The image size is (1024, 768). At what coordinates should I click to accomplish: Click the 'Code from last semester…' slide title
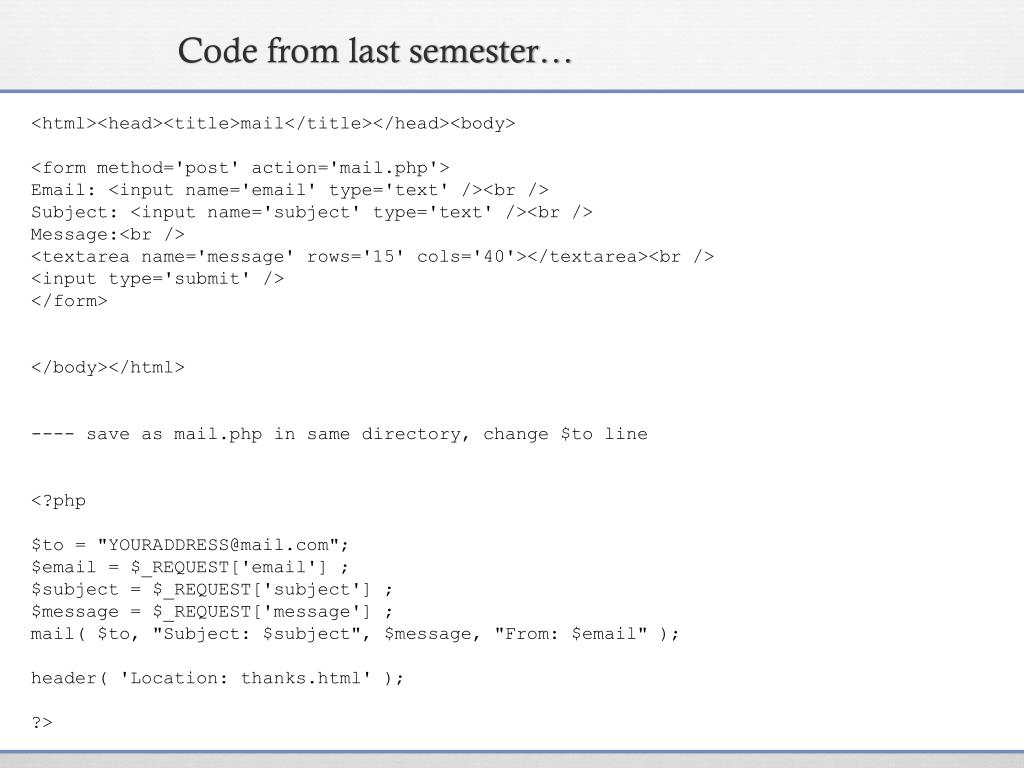click(x=375, y=50)
